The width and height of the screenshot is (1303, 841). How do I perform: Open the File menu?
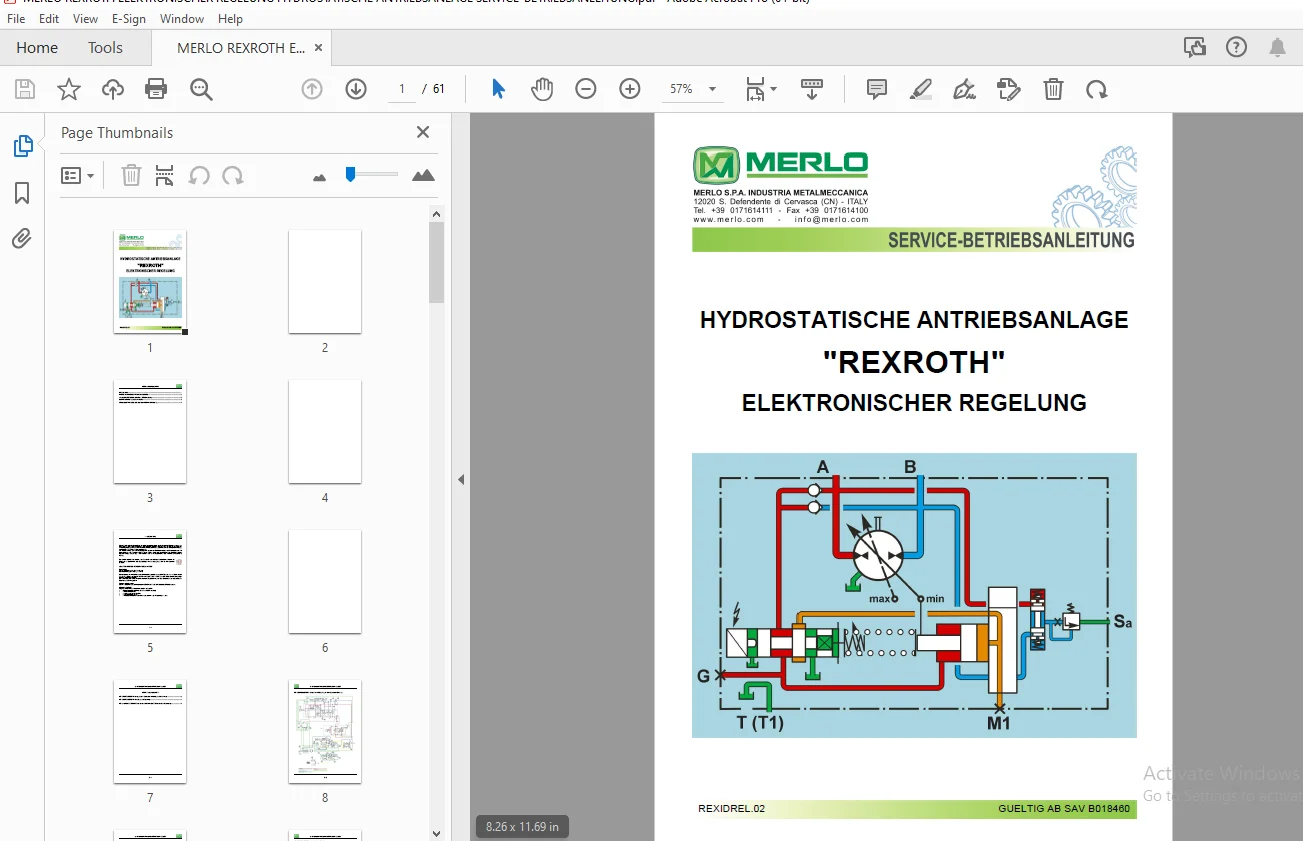(x=16, y=18)
